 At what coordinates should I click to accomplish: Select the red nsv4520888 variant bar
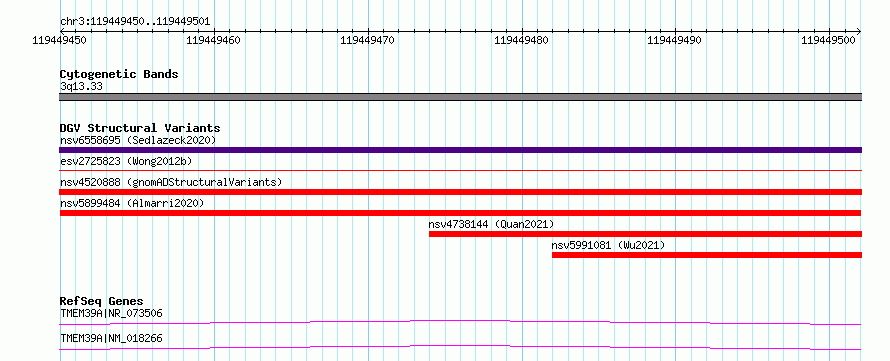(x=460, y=192)
